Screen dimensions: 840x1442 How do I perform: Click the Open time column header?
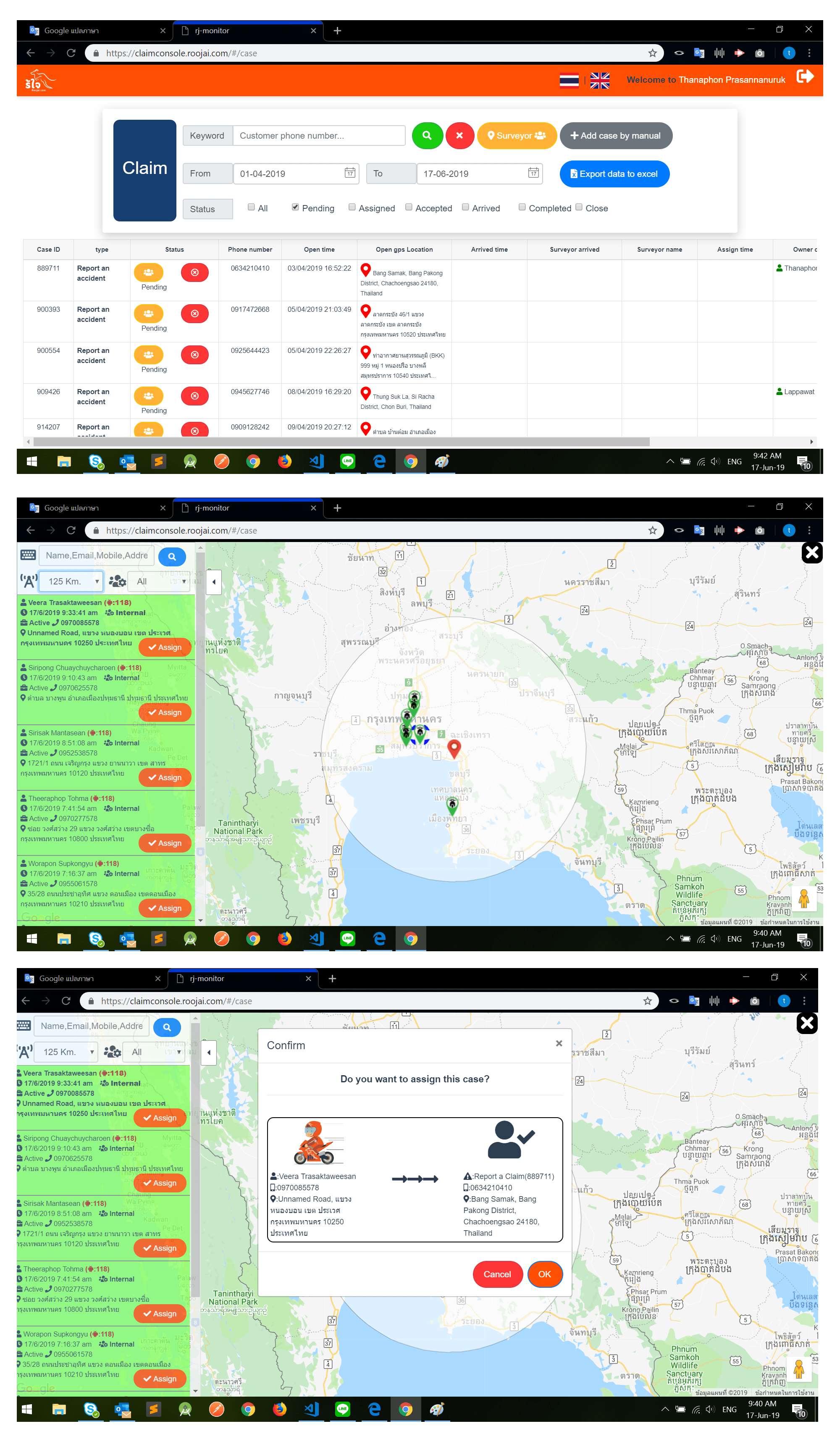(319, 250)
